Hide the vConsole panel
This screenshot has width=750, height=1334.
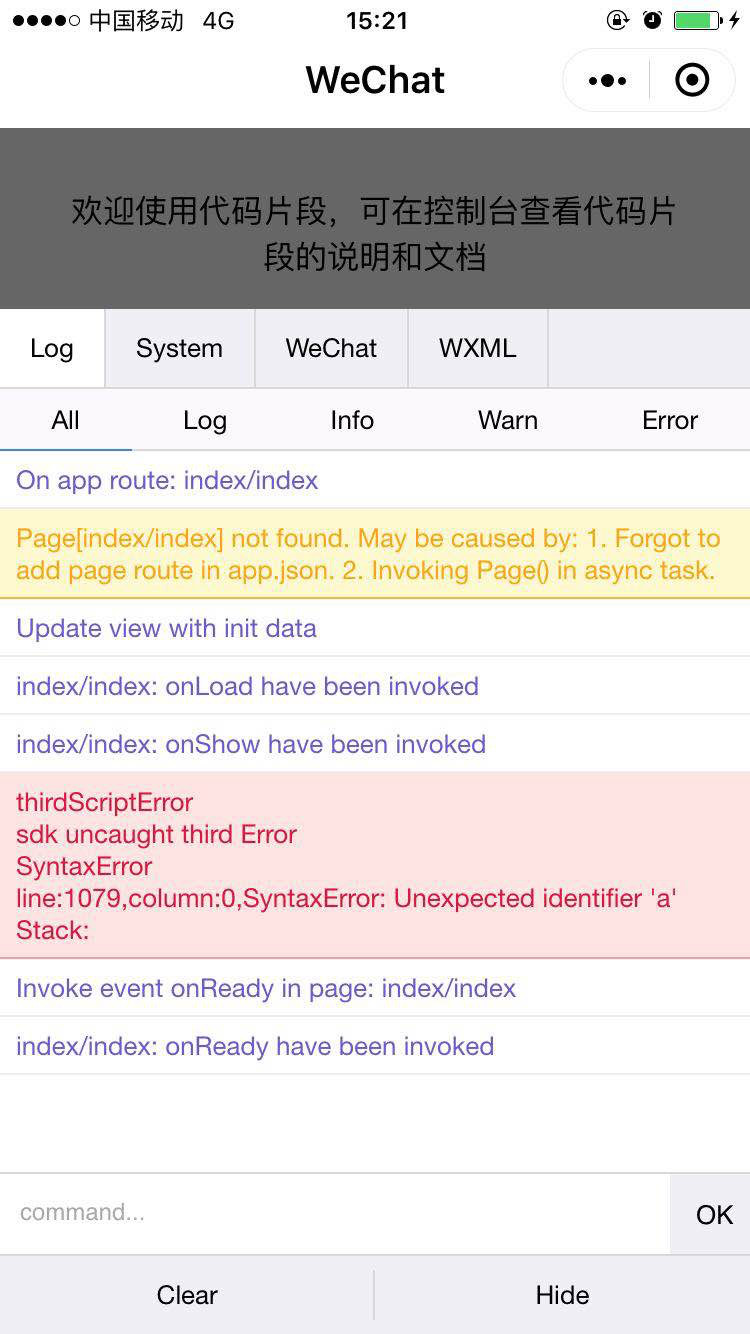(x=562, y=1295)
